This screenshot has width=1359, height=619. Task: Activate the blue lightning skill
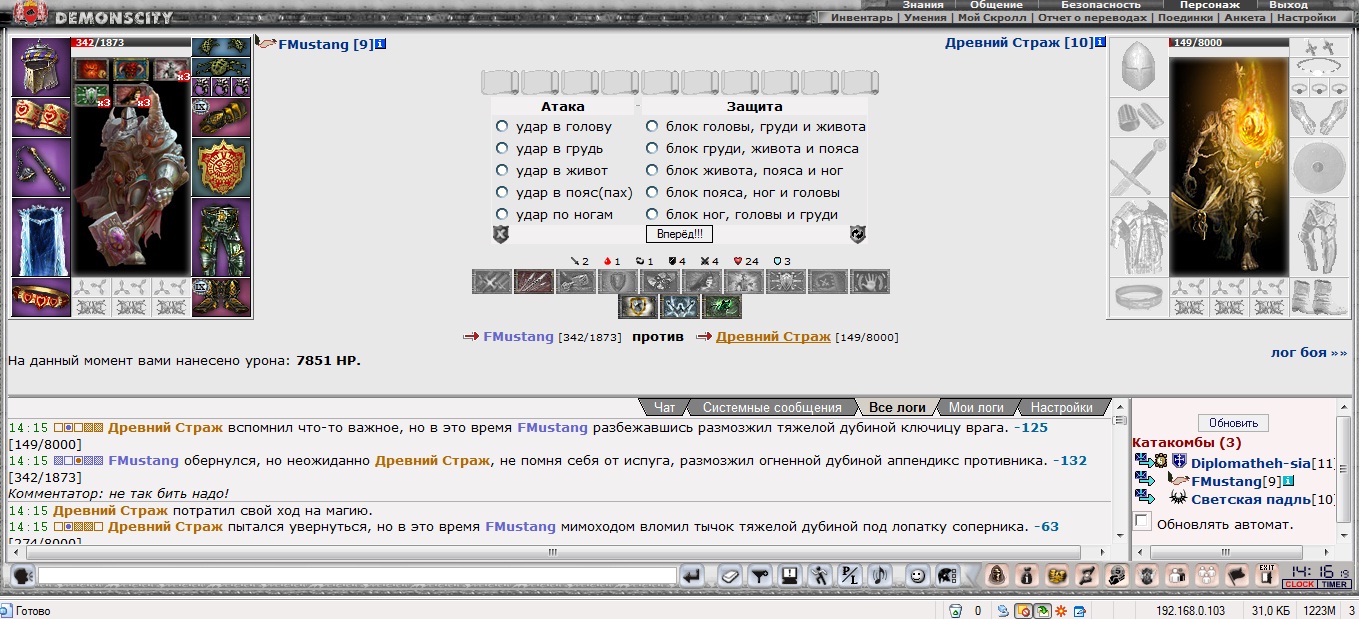click(x=680, y=307)
